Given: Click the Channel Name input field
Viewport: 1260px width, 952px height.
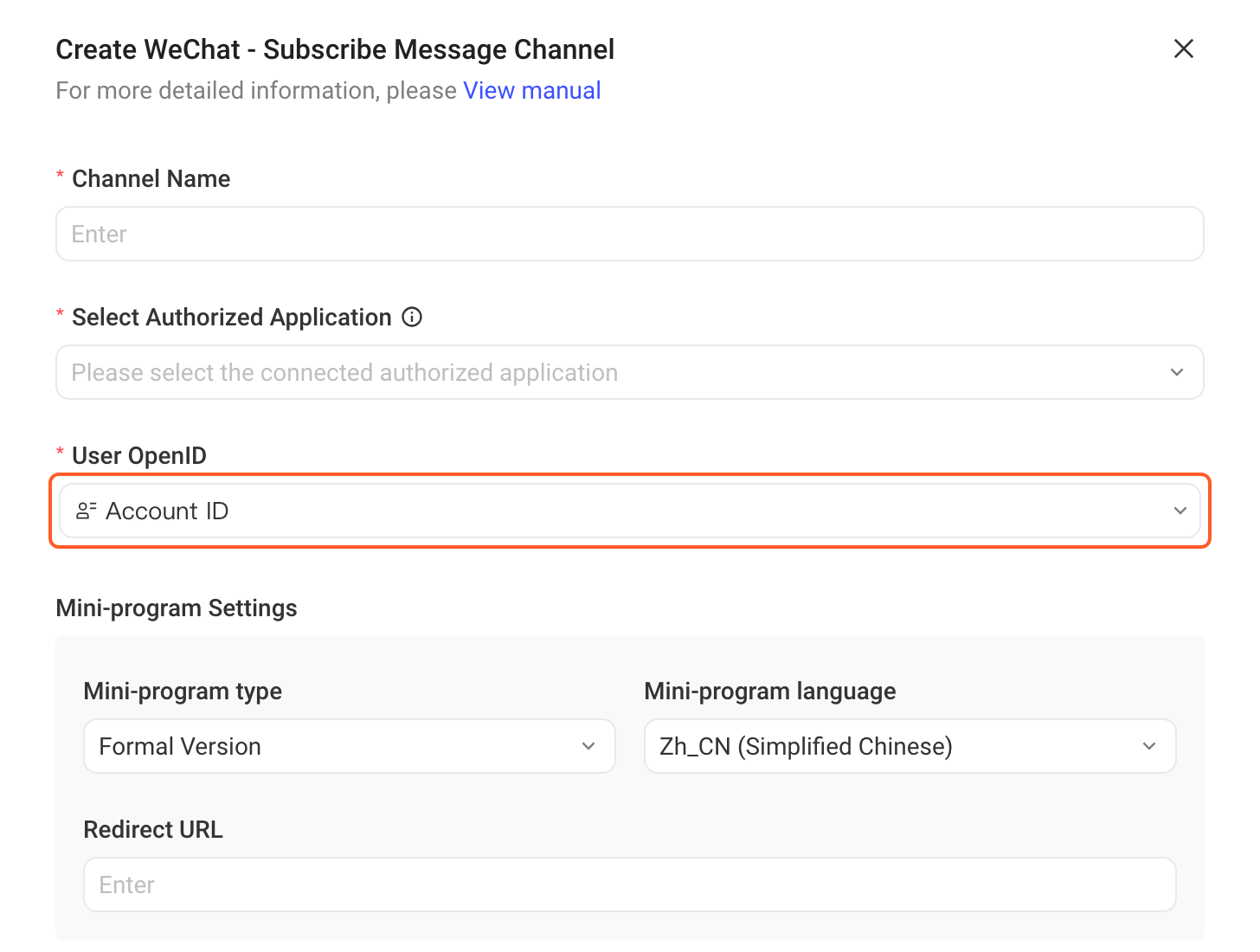Looking at the screenshot, I should point(630,234).
